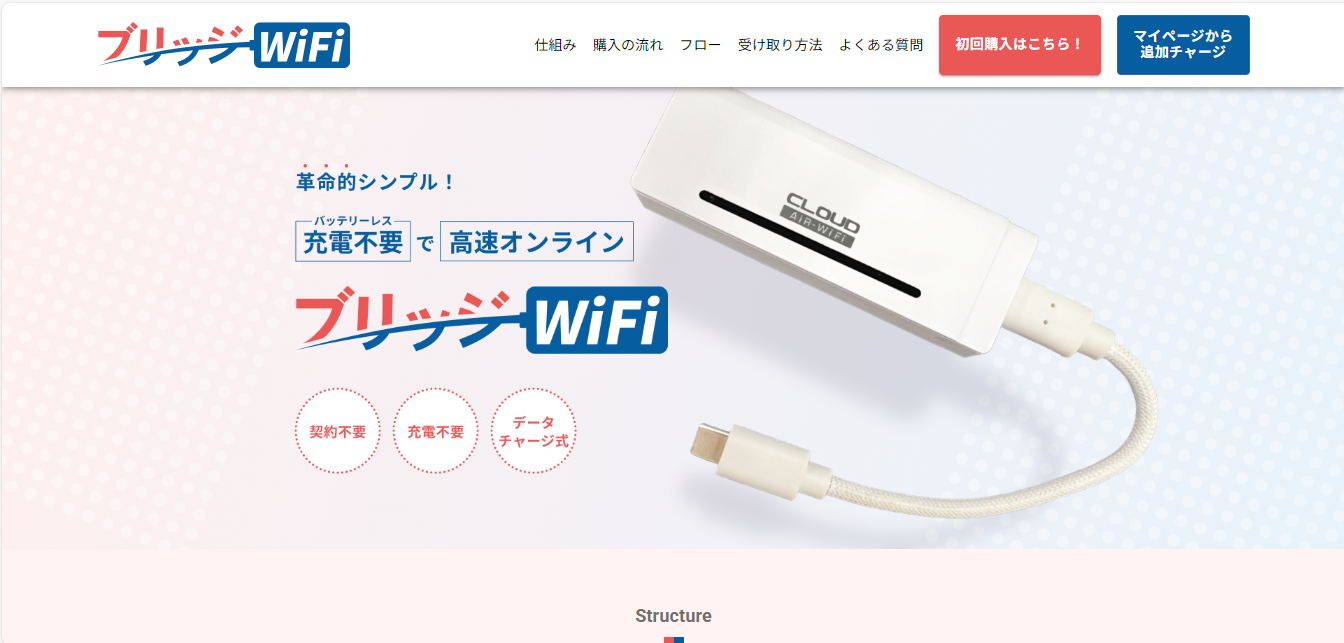
Task: Open 受け取り方法 in the navigation
Action: click(x=780, y=45)
